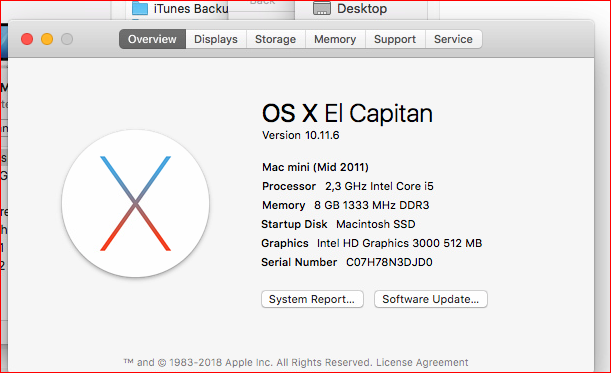Click the Desktop drive icon in Finder
Screen dimensions: 611x373
pos(322,9)
